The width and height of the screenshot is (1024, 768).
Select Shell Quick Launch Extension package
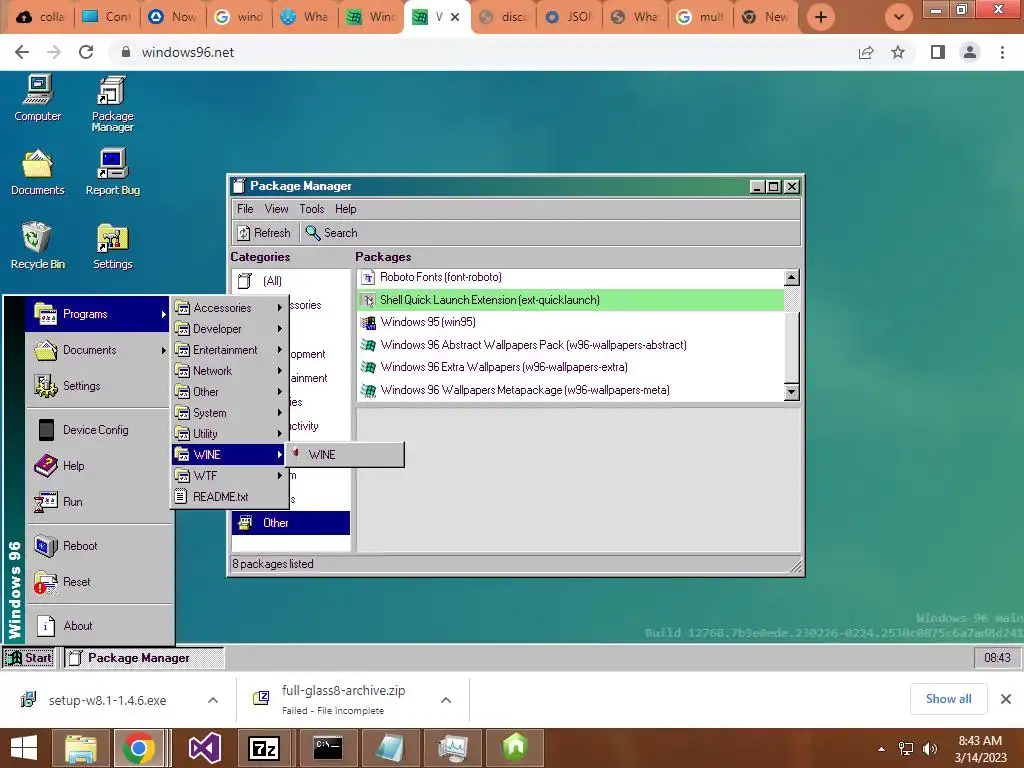pos(570,300)
